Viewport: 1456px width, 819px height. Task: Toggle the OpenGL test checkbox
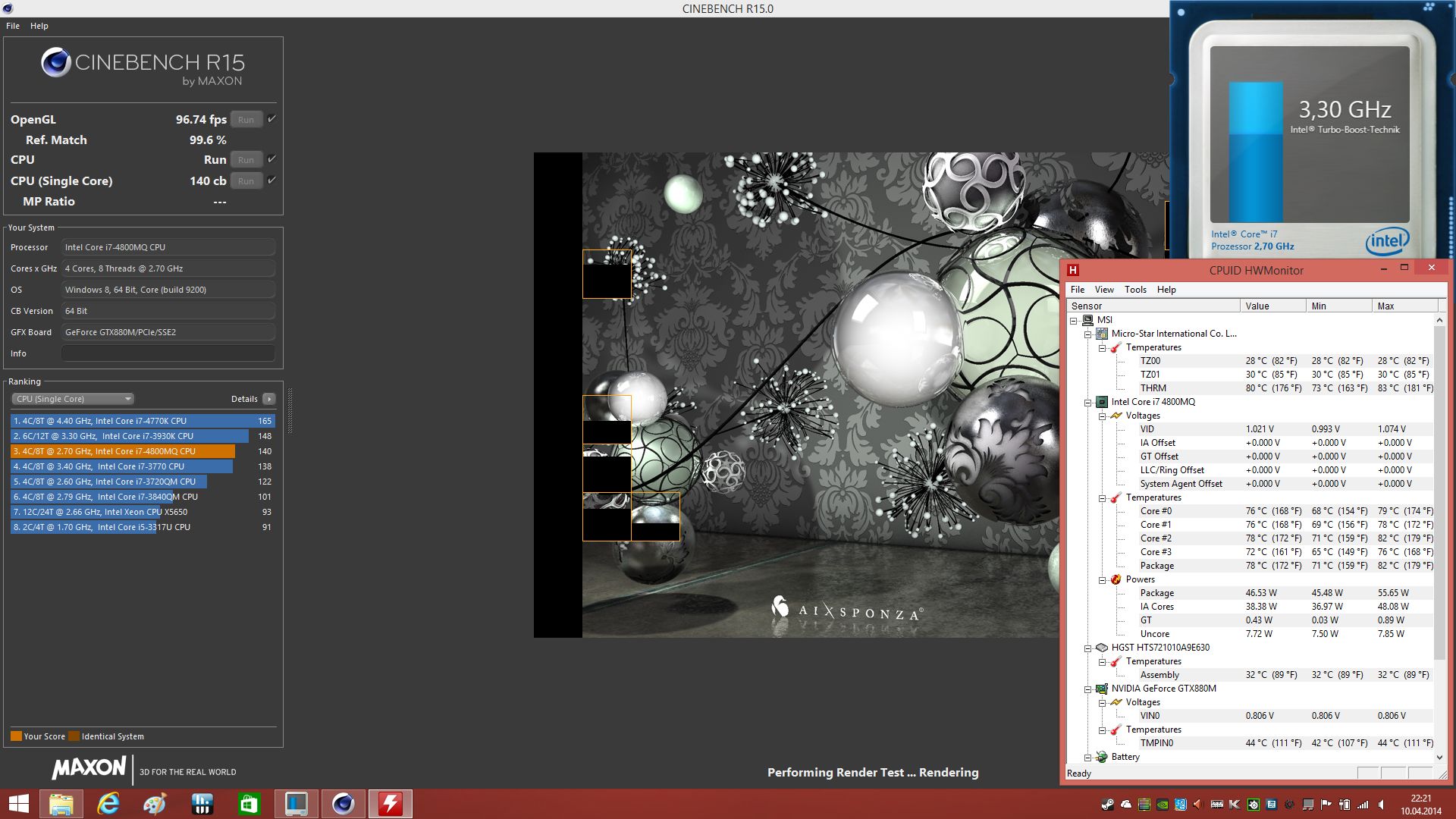(271, 119)
